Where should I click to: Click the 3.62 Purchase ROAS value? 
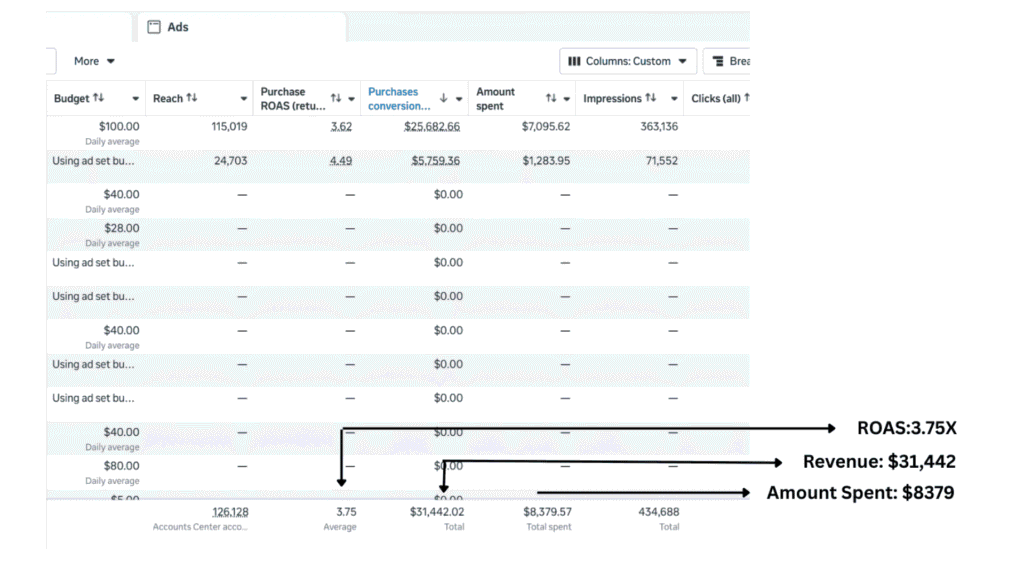click(341, 127)
